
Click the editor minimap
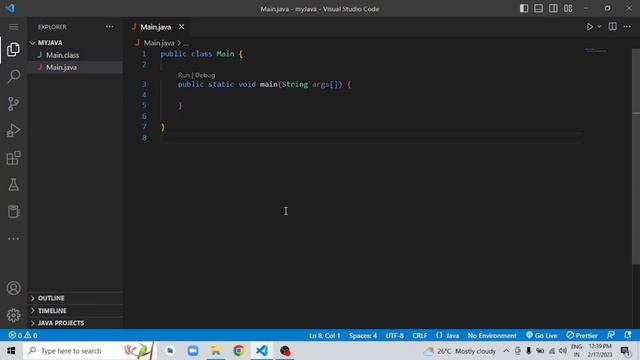click(x=596, y=51)
